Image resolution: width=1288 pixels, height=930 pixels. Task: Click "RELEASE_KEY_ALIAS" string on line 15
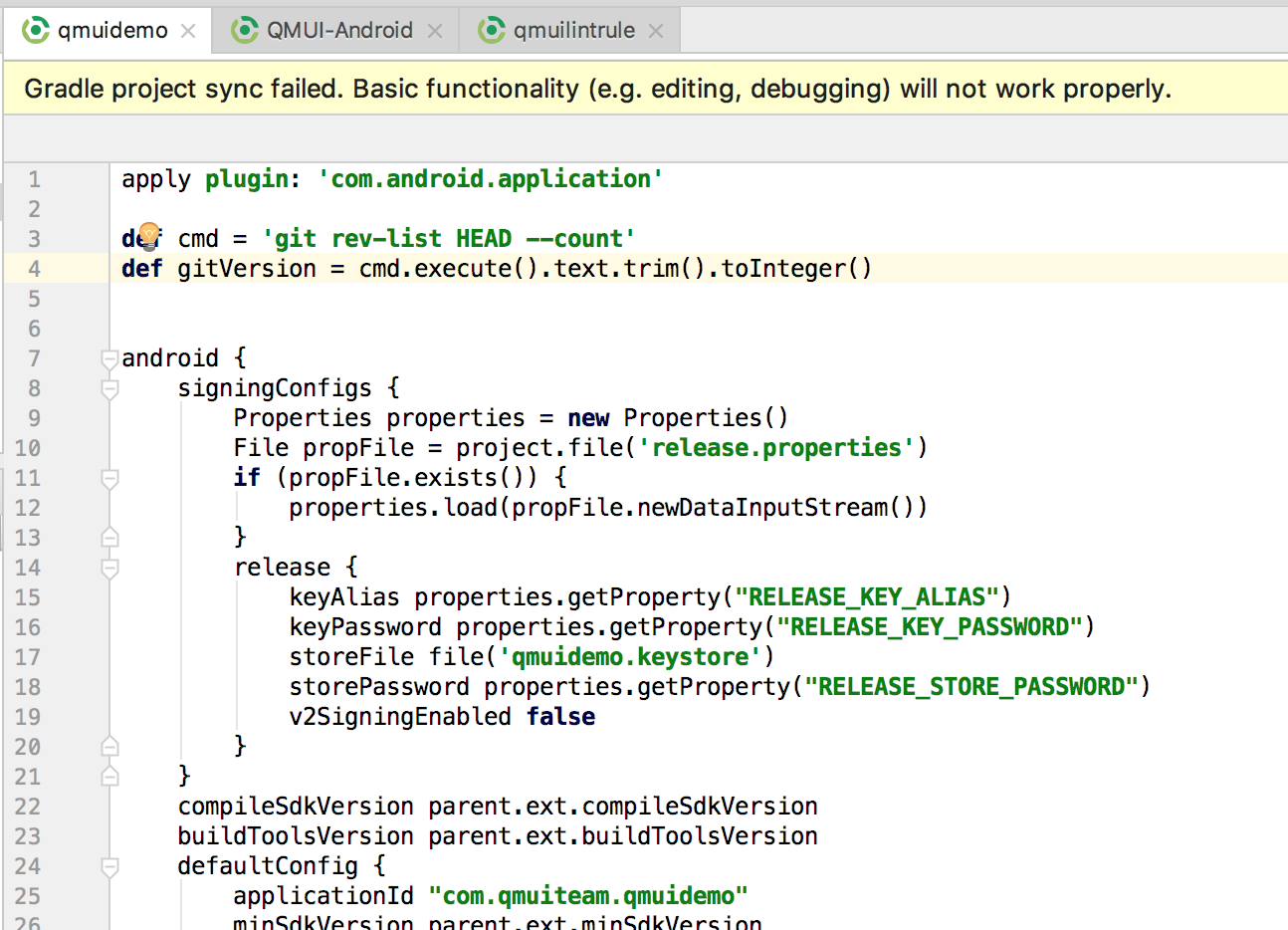pyautogui.click(x=867, y=597)
